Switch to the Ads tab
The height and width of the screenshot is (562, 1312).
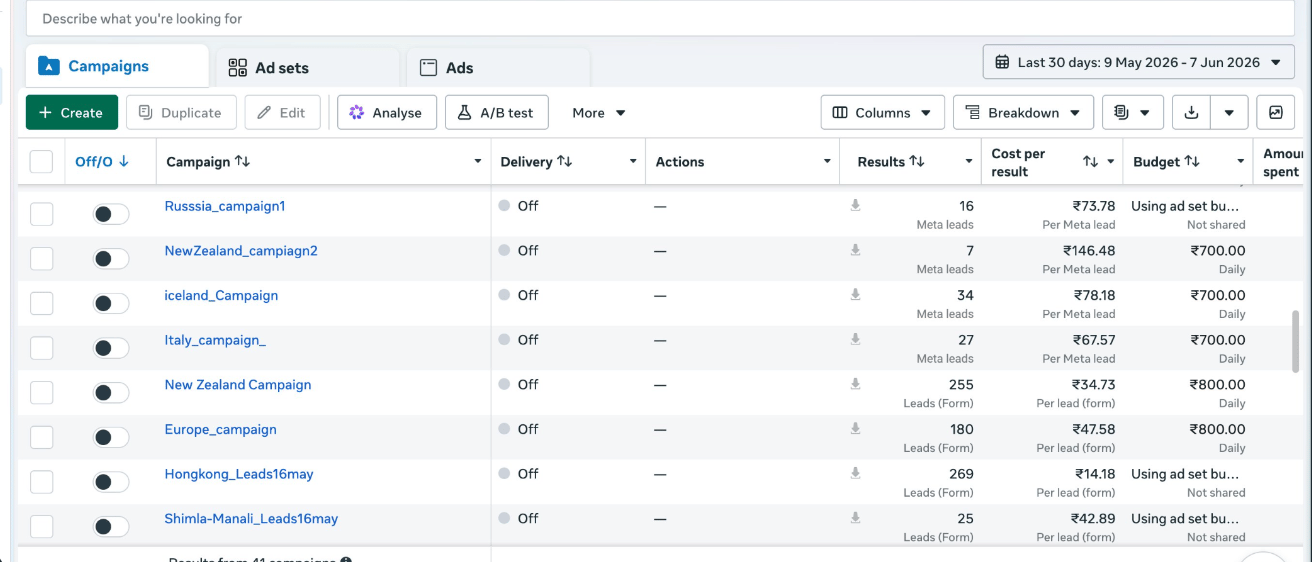(498, 68)
